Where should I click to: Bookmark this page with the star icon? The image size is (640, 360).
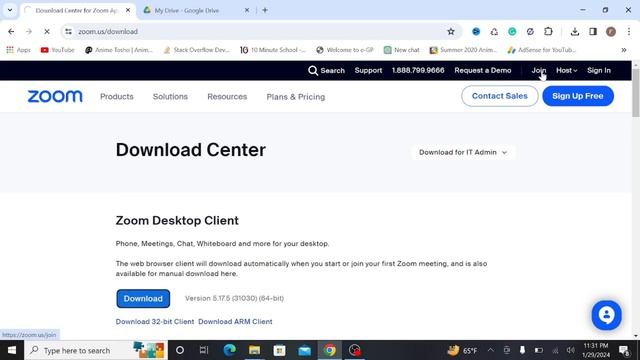click(x=451, y=31)
